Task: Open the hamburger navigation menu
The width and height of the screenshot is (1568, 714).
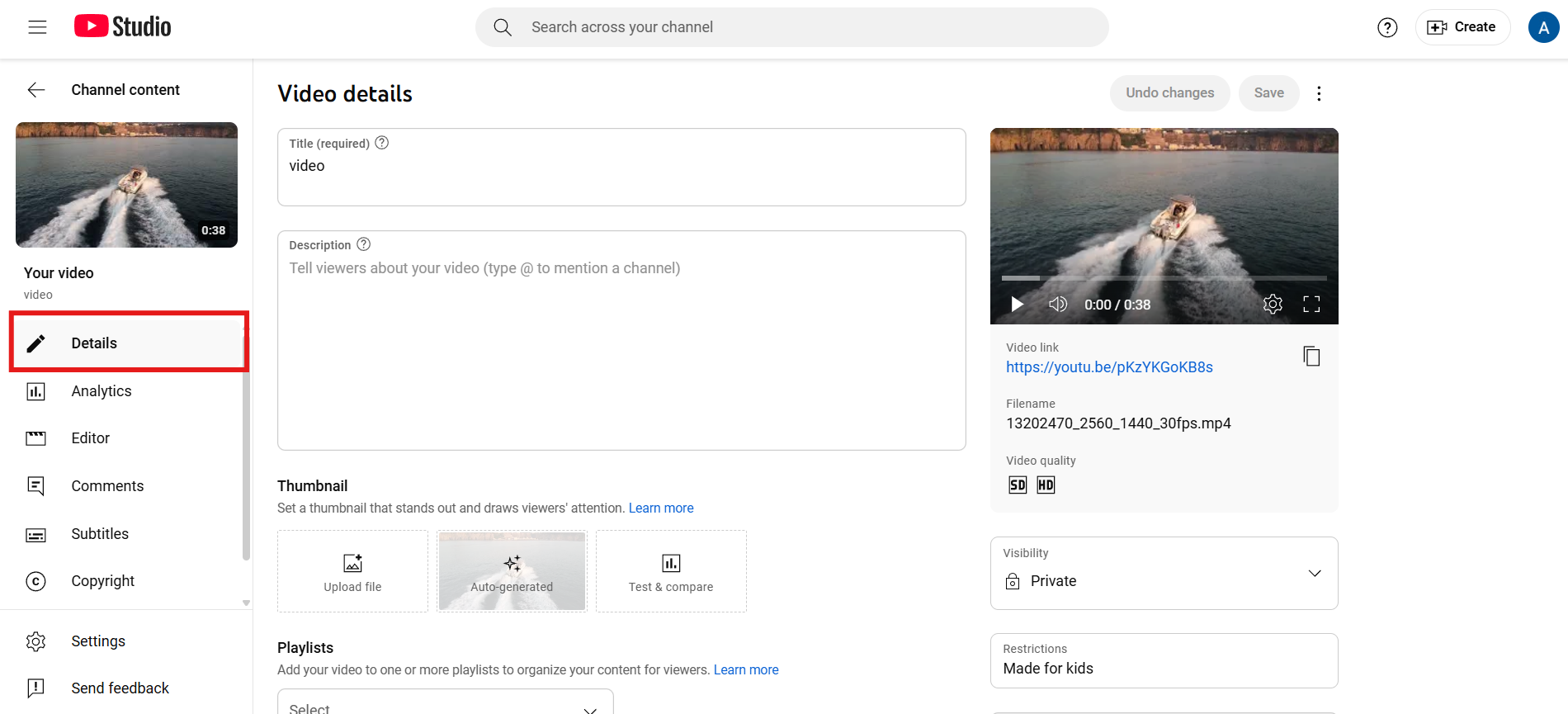Action: point(37,27)
